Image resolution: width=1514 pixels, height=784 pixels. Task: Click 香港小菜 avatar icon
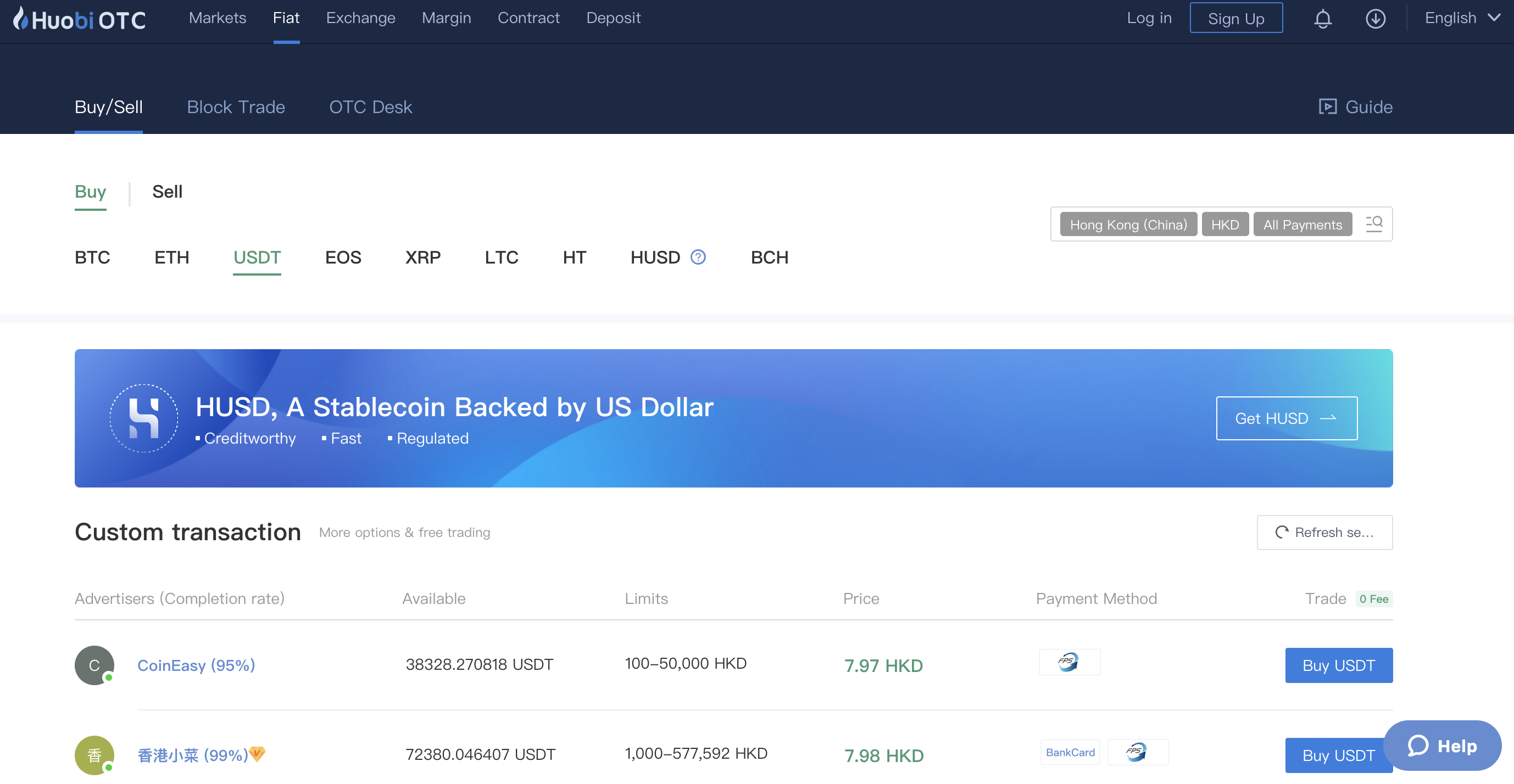[x=94, y=755]
